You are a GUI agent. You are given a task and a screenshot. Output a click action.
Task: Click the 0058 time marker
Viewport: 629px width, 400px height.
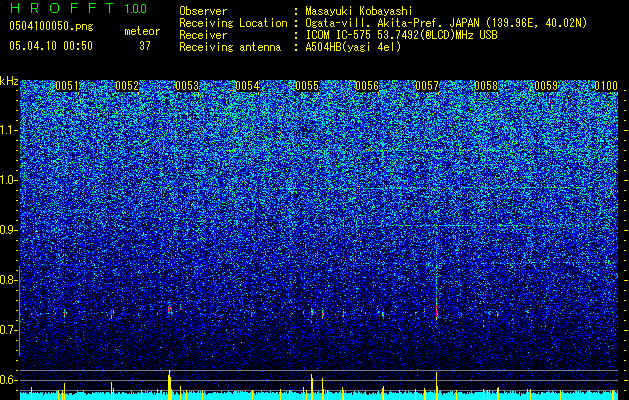point(486,86)
